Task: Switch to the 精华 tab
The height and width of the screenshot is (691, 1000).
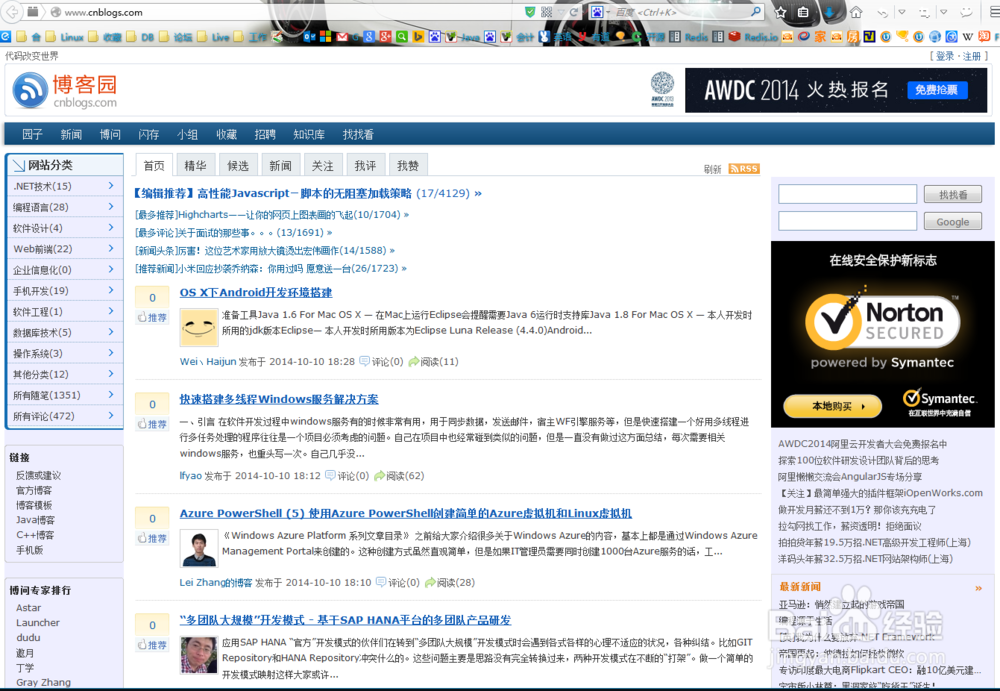Action: pos(195,165)
